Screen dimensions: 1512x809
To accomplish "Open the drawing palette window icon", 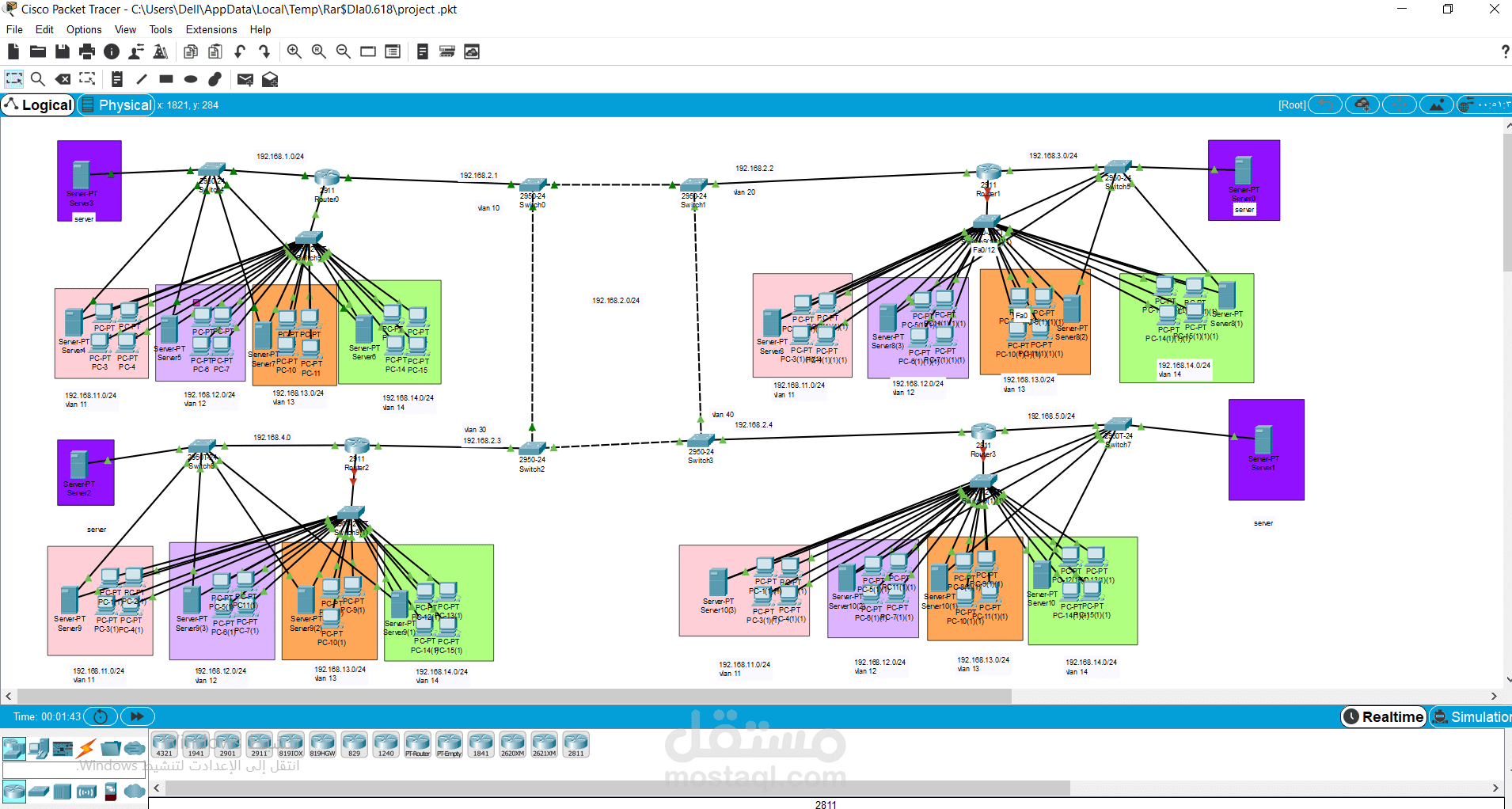I will click(x=368, y=51).
